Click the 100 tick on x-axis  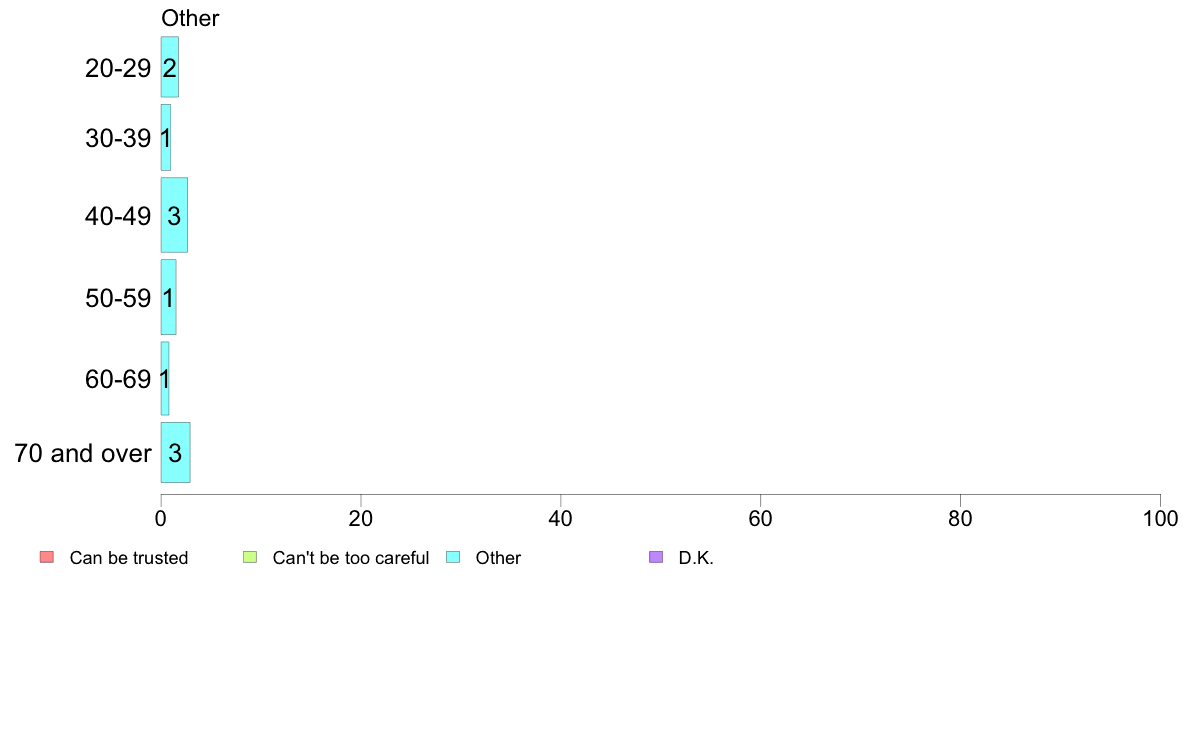pos(1161,518)
